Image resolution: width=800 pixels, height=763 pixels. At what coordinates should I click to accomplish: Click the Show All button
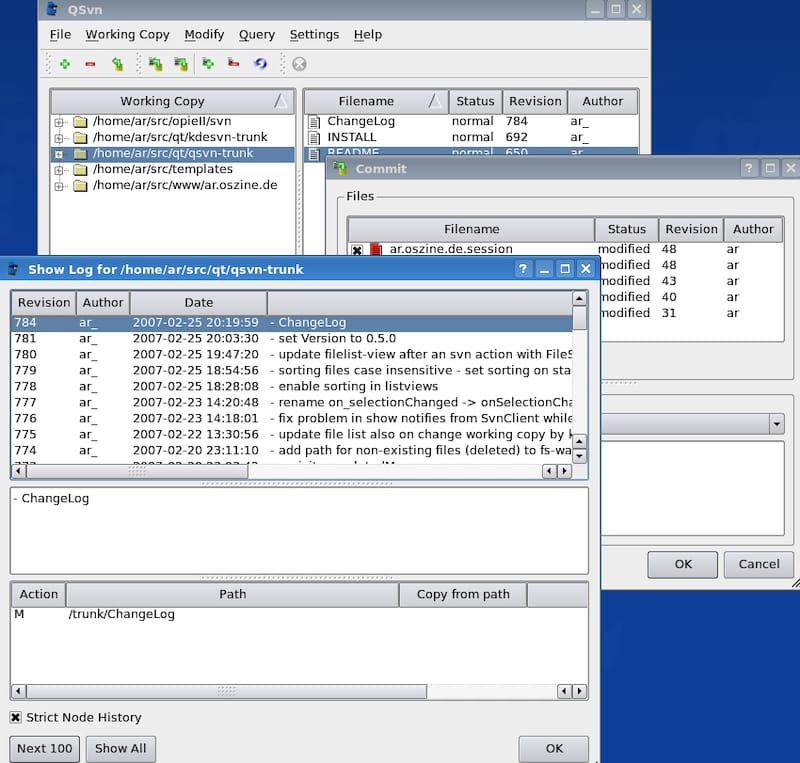pyautogui.click(x=120, y=748)
